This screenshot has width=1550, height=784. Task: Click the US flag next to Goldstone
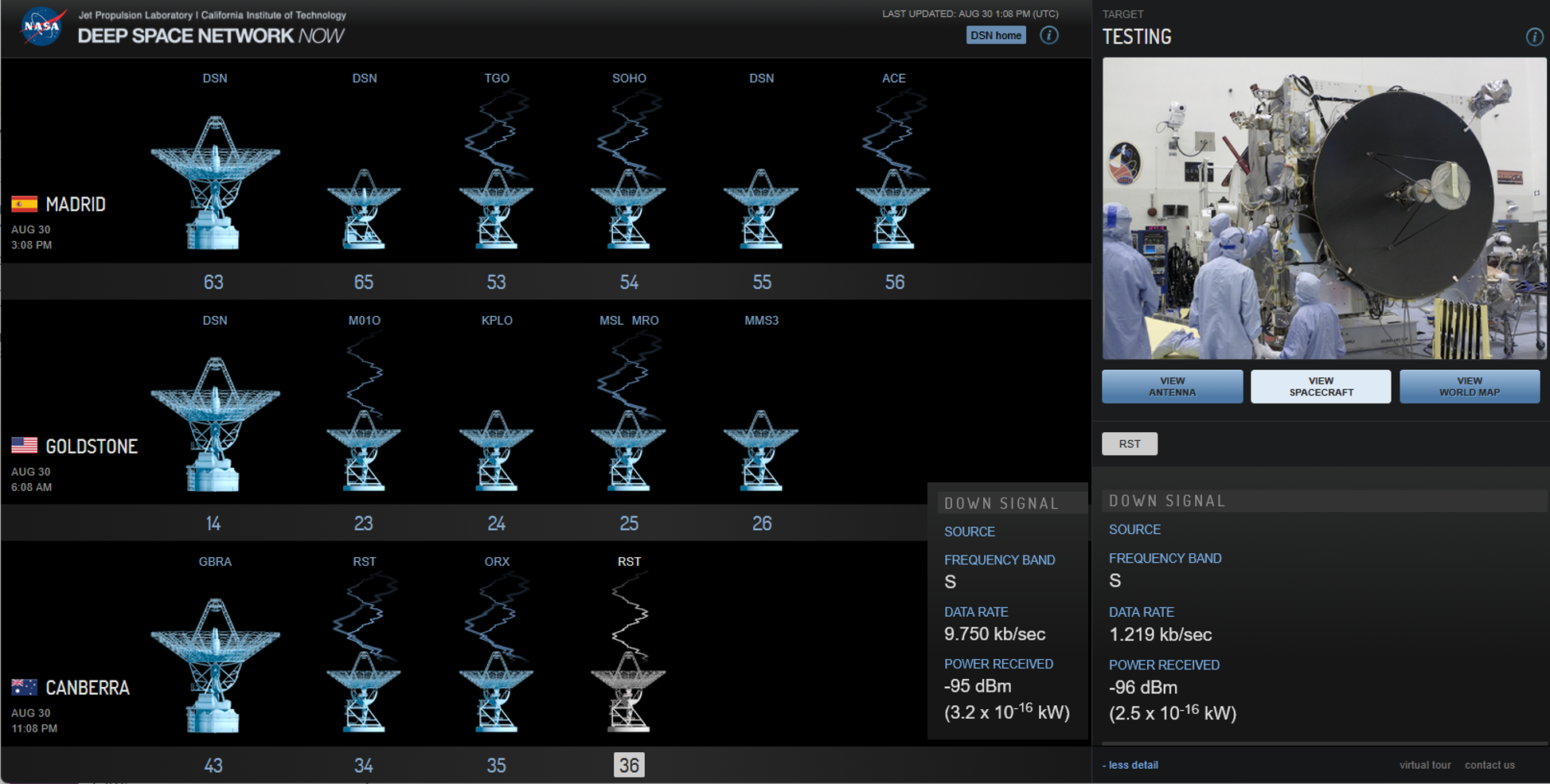click(x=24, y=446)
